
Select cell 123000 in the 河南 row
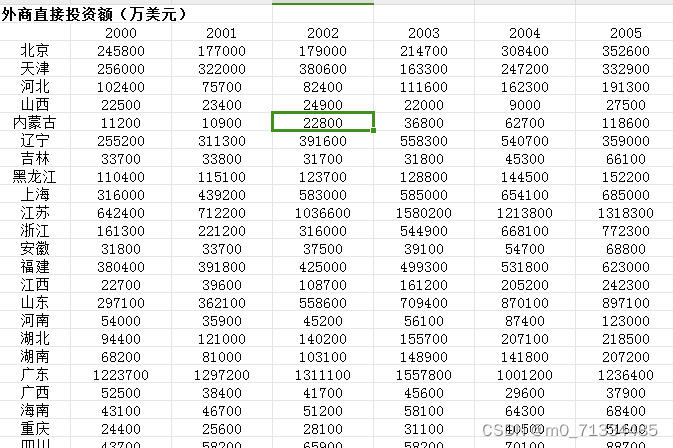[626, 321]
